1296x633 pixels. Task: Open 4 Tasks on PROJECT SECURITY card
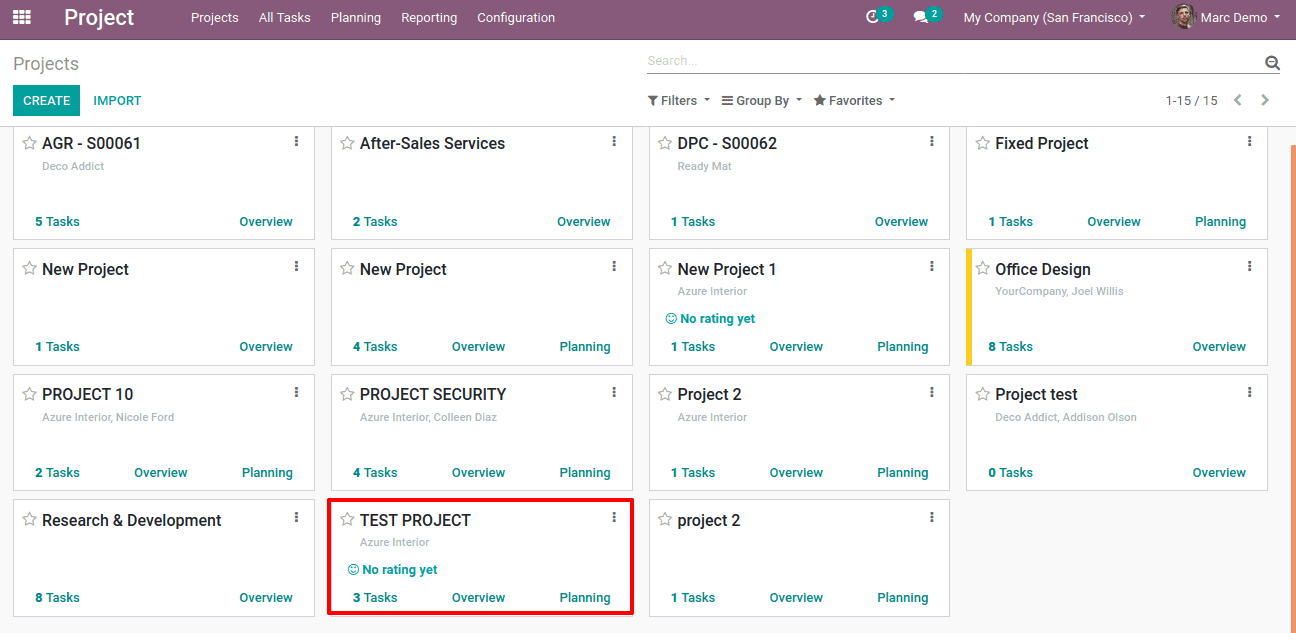pyautogui.click(x=375, y=473)
